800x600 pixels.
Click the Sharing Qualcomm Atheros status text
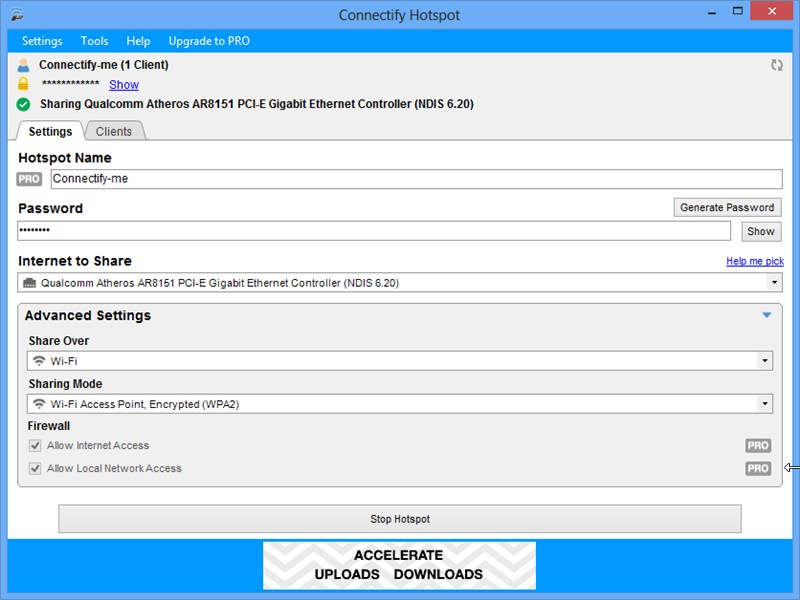click(257, 104)
